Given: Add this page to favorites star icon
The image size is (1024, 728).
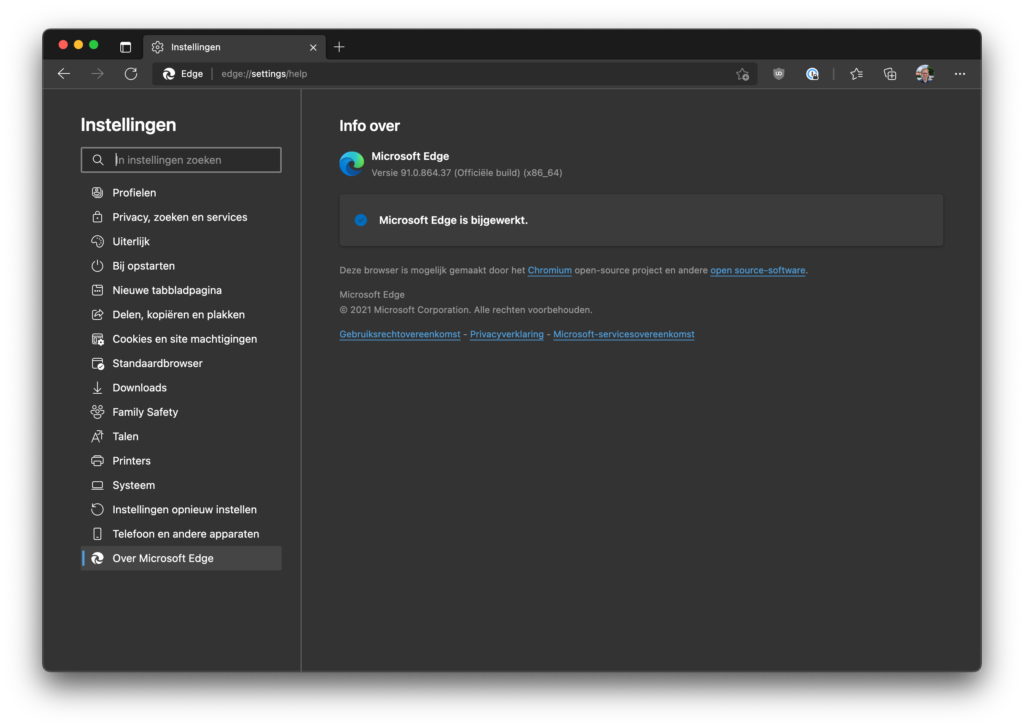Looking at the screenshot, I should coord(742,74).
